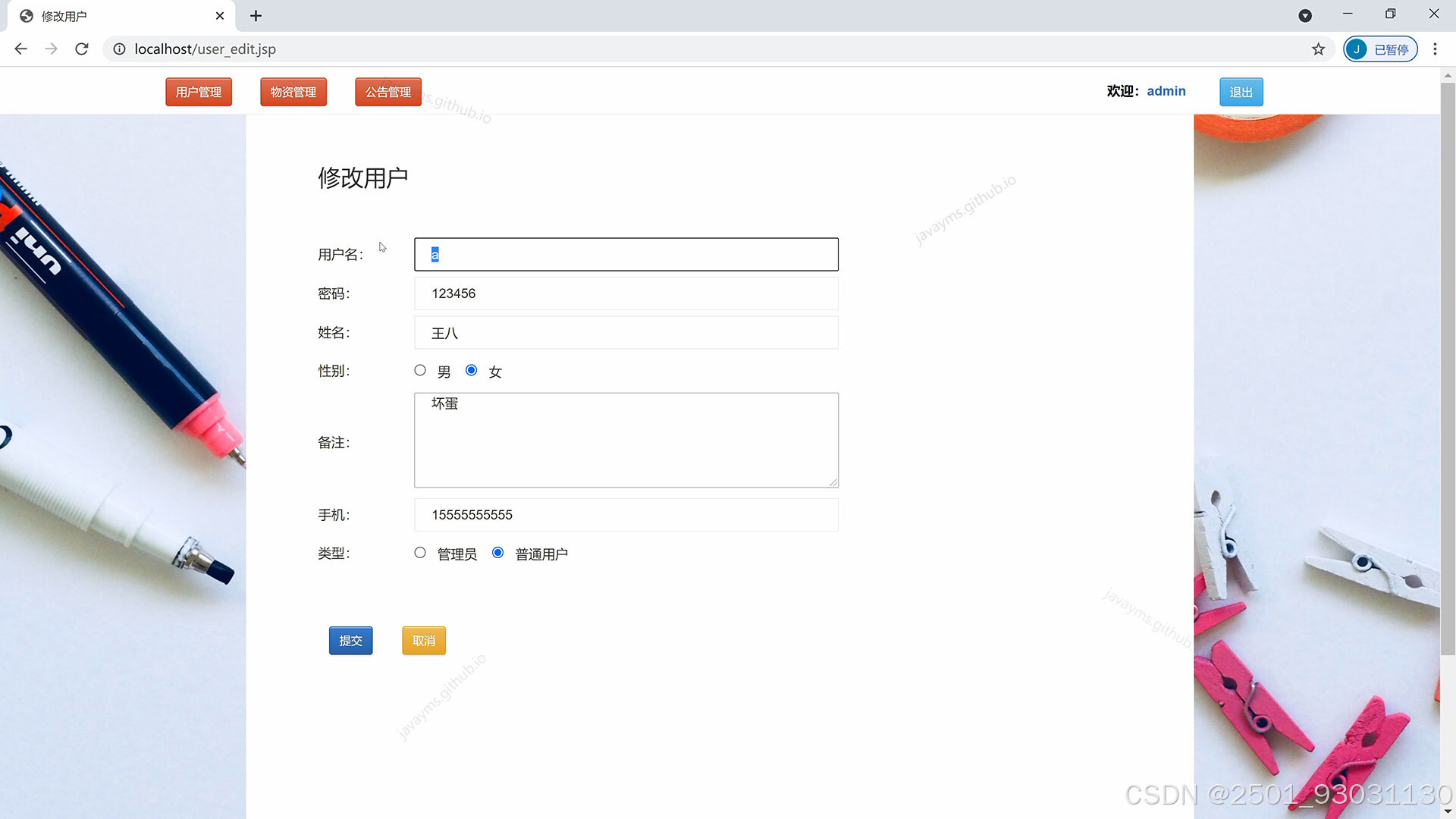Image resolution: width=1456 pixels, height=819 pixels.
Task: Click inside the 备注 textarea
Action: (x=626, y=440)
